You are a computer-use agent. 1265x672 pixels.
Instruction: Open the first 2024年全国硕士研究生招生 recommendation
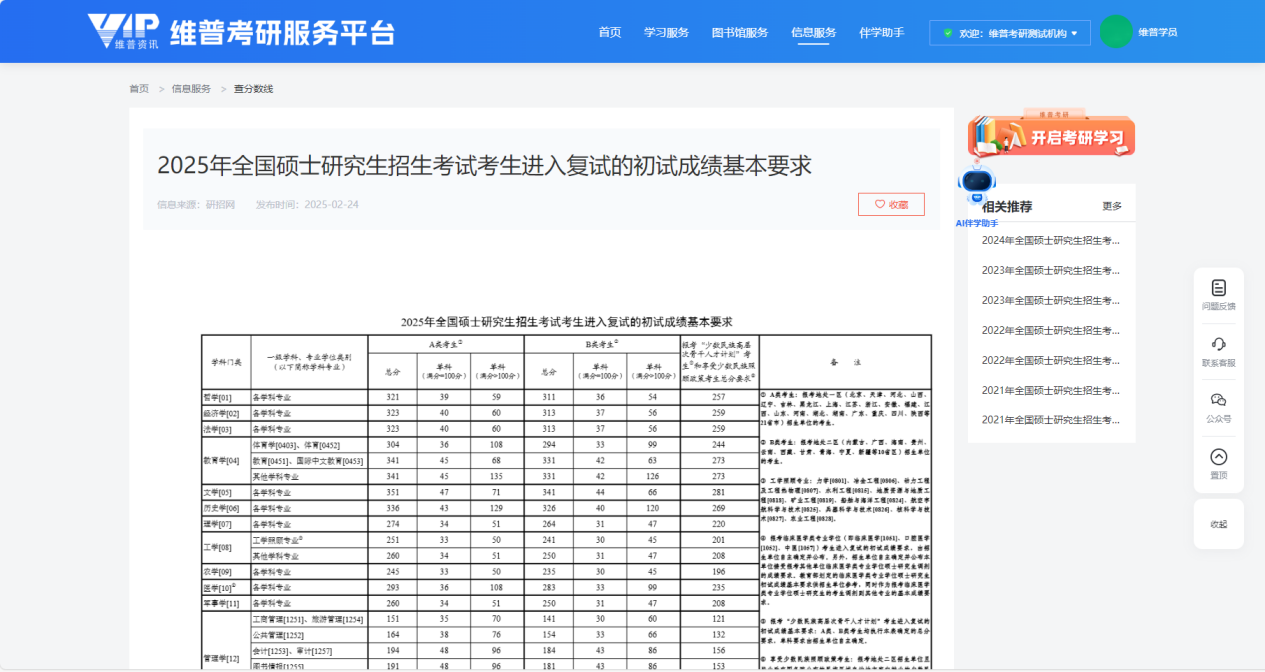1050,240
